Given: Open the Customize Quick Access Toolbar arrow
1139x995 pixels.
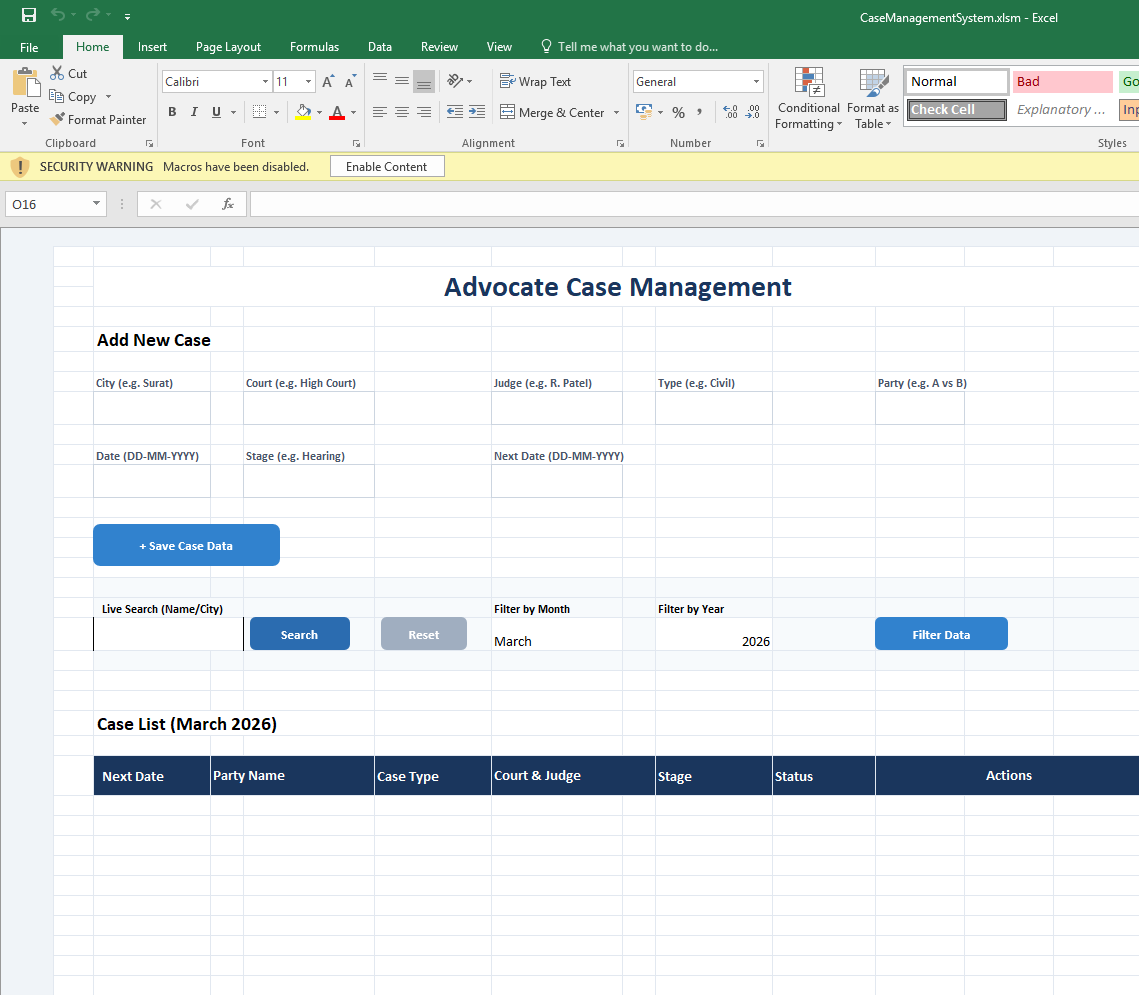Looking at the screenshot, I should (x=127, y=17).
